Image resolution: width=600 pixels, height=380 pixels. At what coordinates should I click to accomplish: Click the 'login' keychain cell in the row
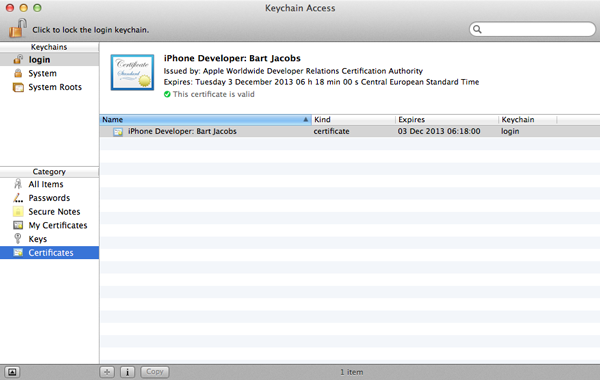click(510, 132)
